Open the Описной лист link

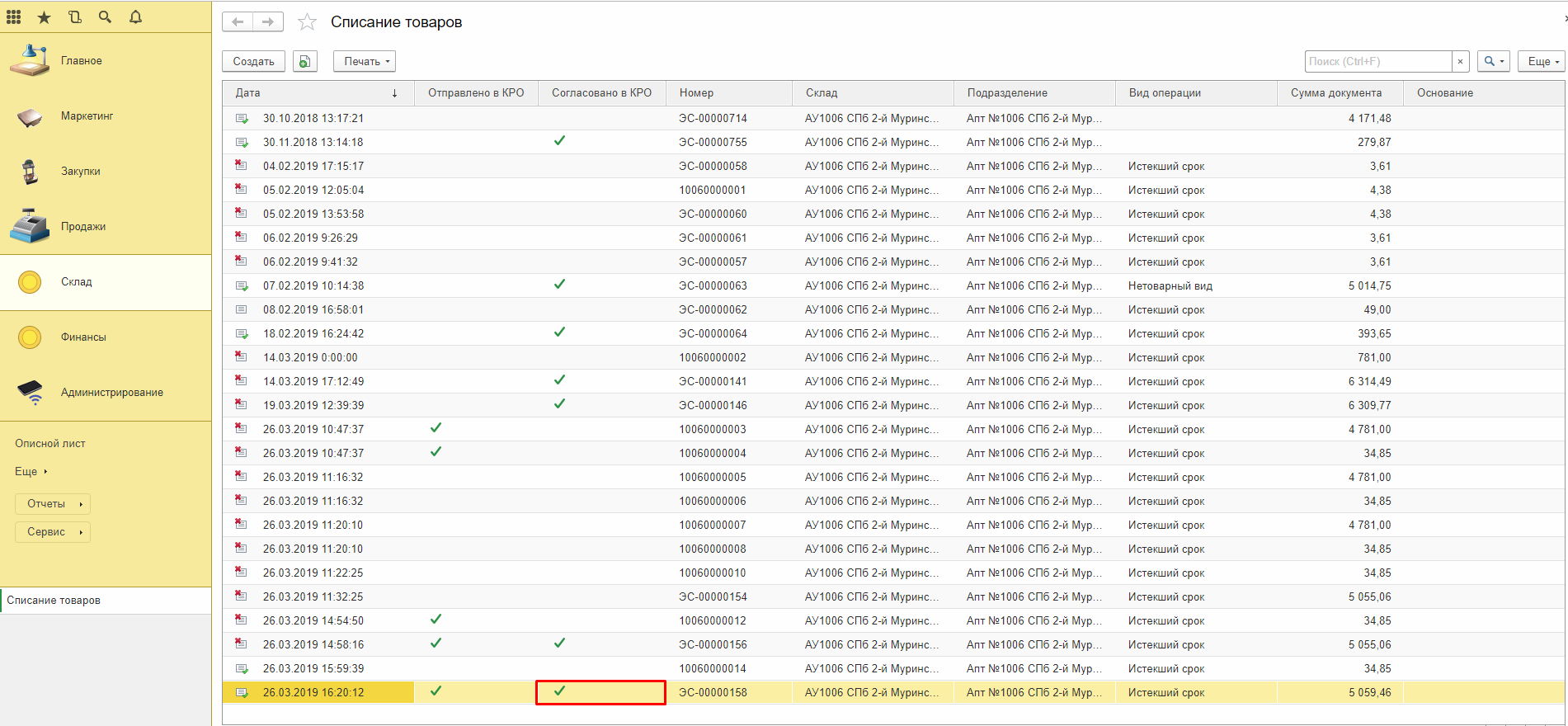coord(50,443)
